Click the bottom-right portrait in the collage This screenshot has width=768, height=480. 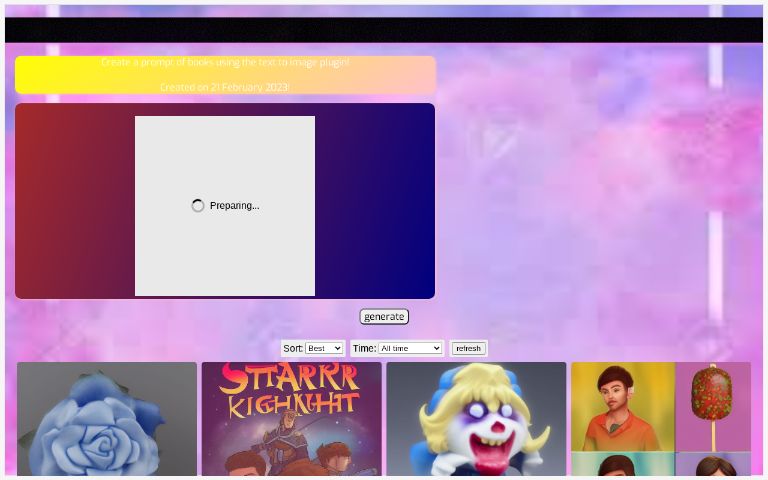(x=713, y=465)
